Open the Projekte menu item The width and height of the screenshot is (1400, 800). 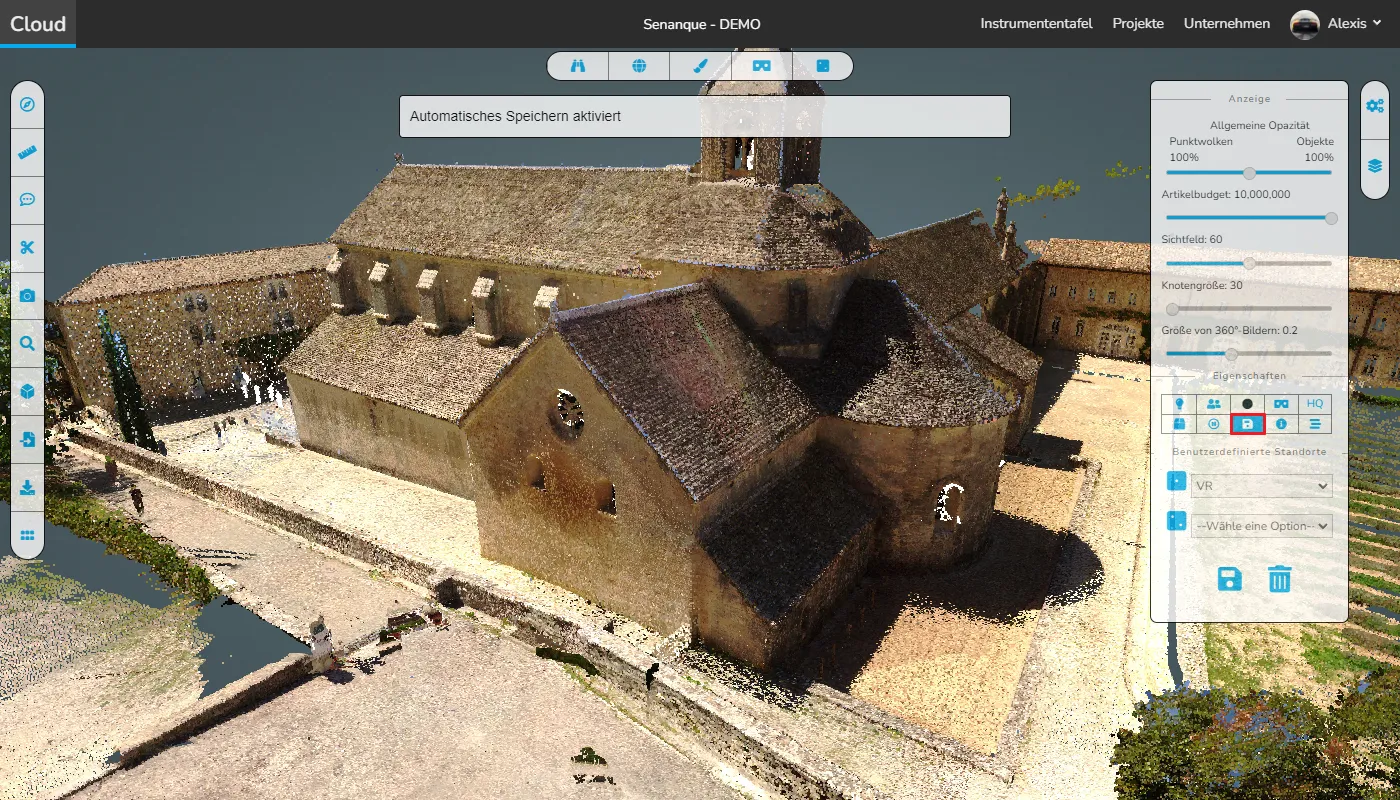pyautogui.click(x=1138, y=24)
